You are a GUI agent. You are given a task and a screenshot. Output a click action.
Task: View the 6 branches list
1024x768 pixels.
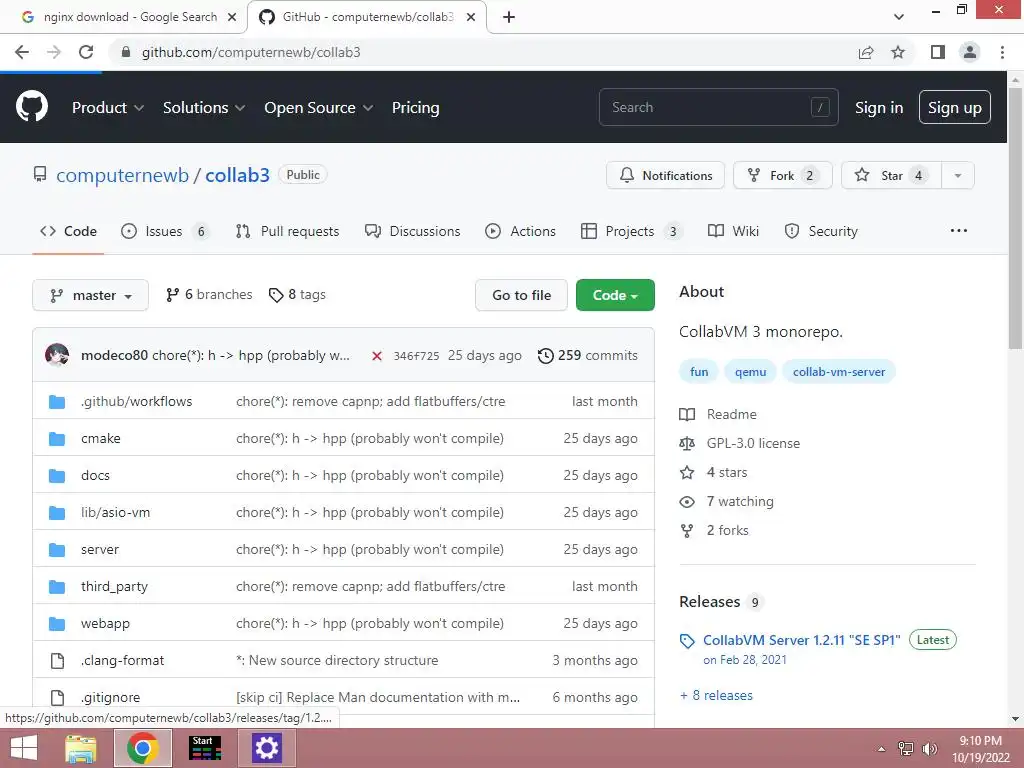209,295
